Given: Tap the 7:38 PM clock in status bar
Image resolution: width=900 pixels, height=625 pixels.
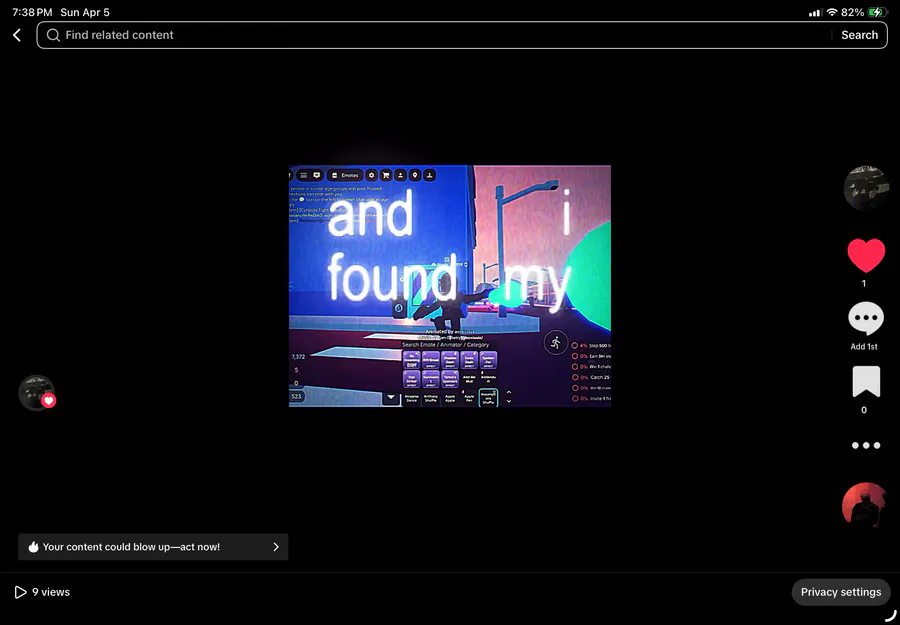Looking at the screenshot, I should tap(32, 12).
